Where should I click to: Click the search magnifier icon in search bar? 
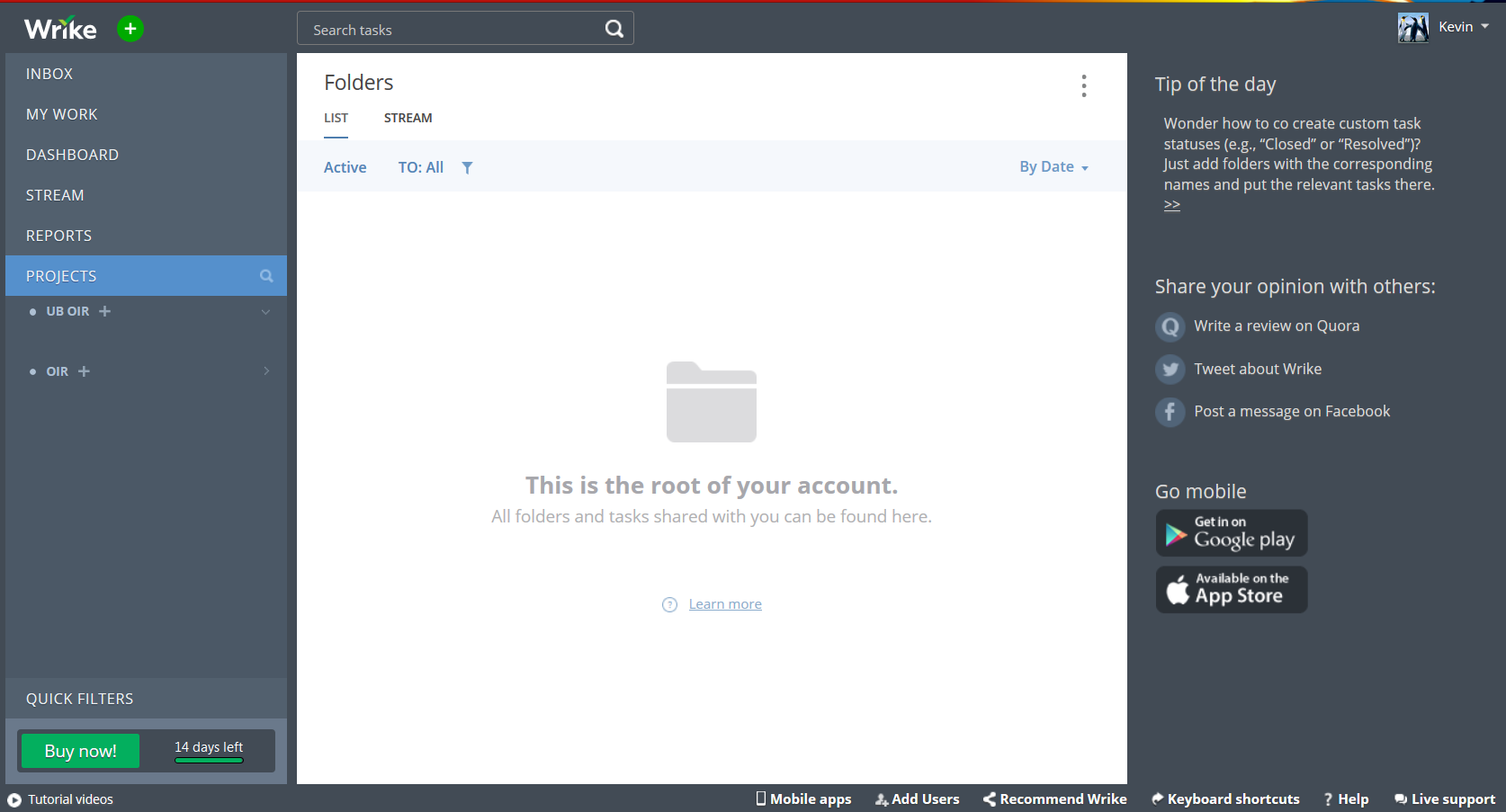(x=614, y=29)
